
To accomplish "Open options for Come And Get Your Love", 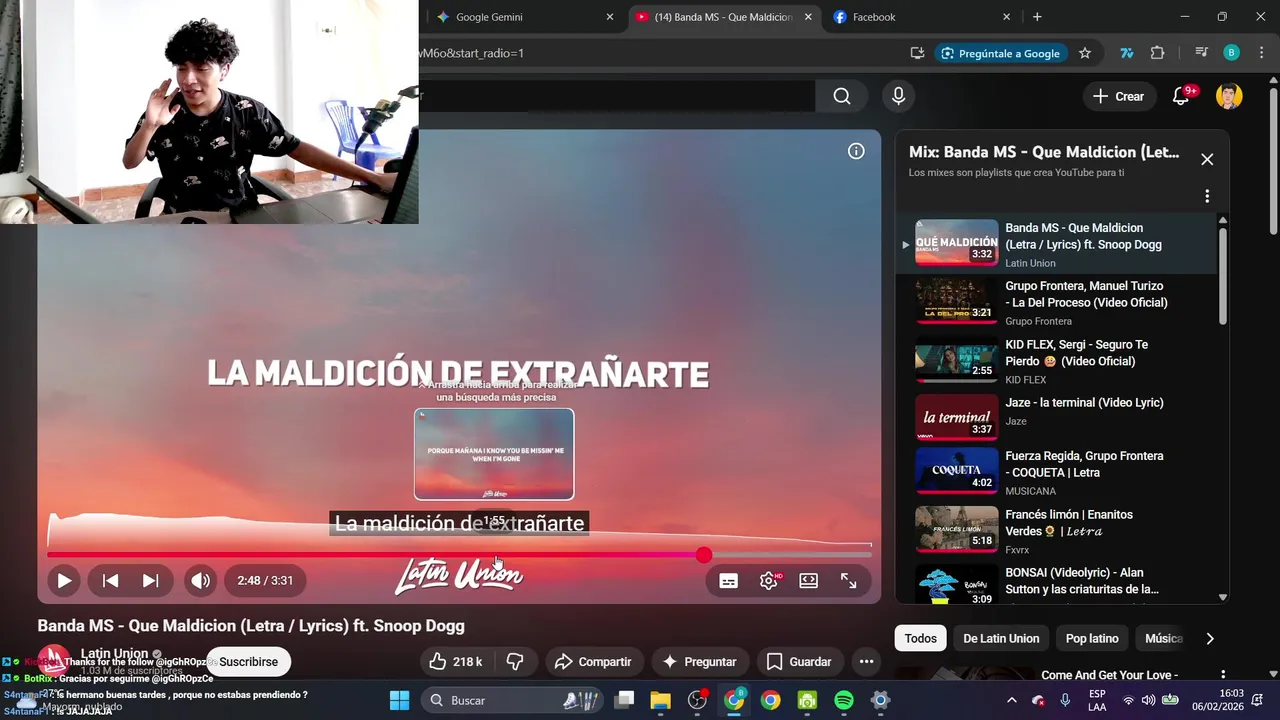I will tap(1222, 676).
